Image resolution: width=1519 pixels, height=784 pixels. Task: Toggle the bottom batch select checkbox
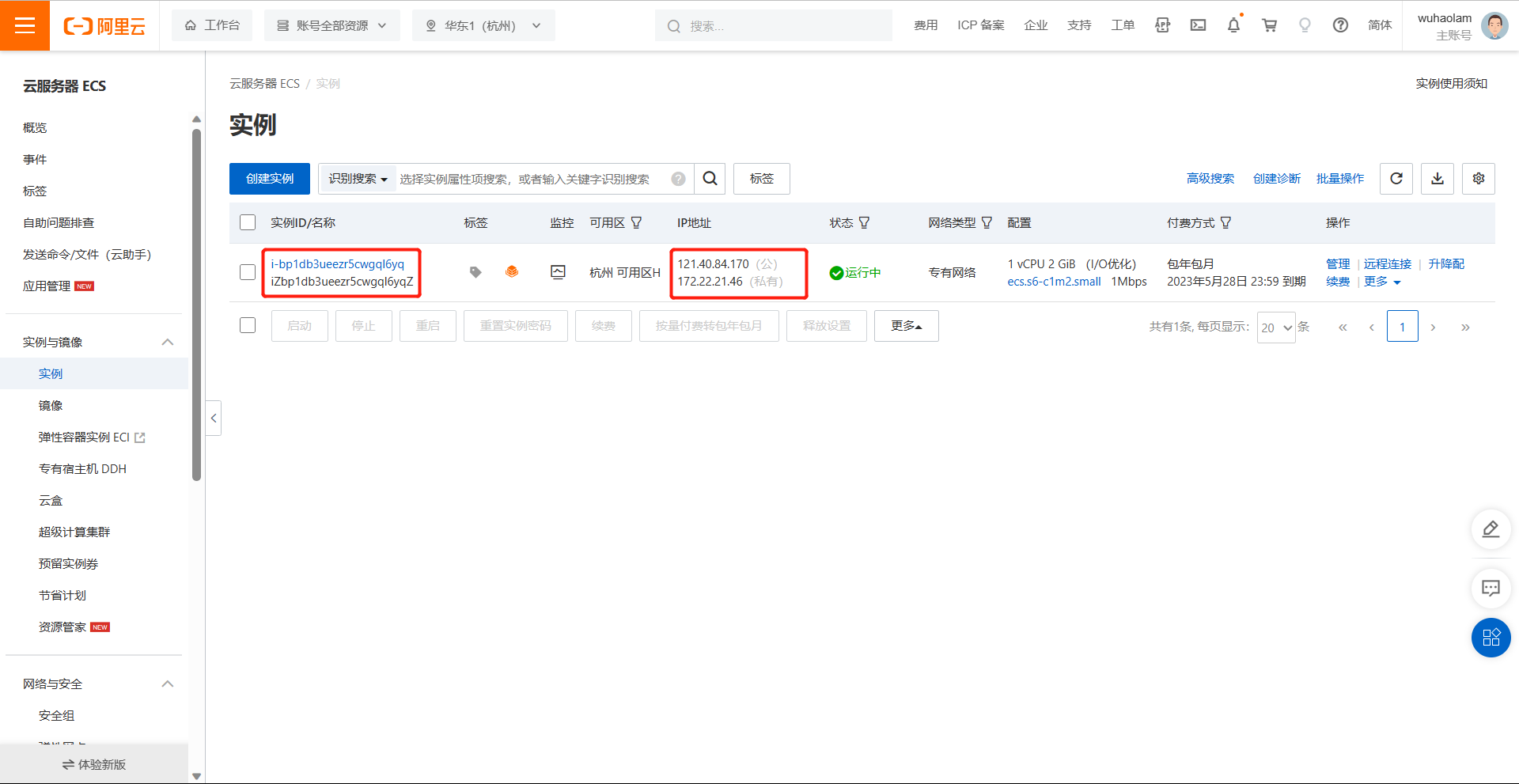pos(248,325)
